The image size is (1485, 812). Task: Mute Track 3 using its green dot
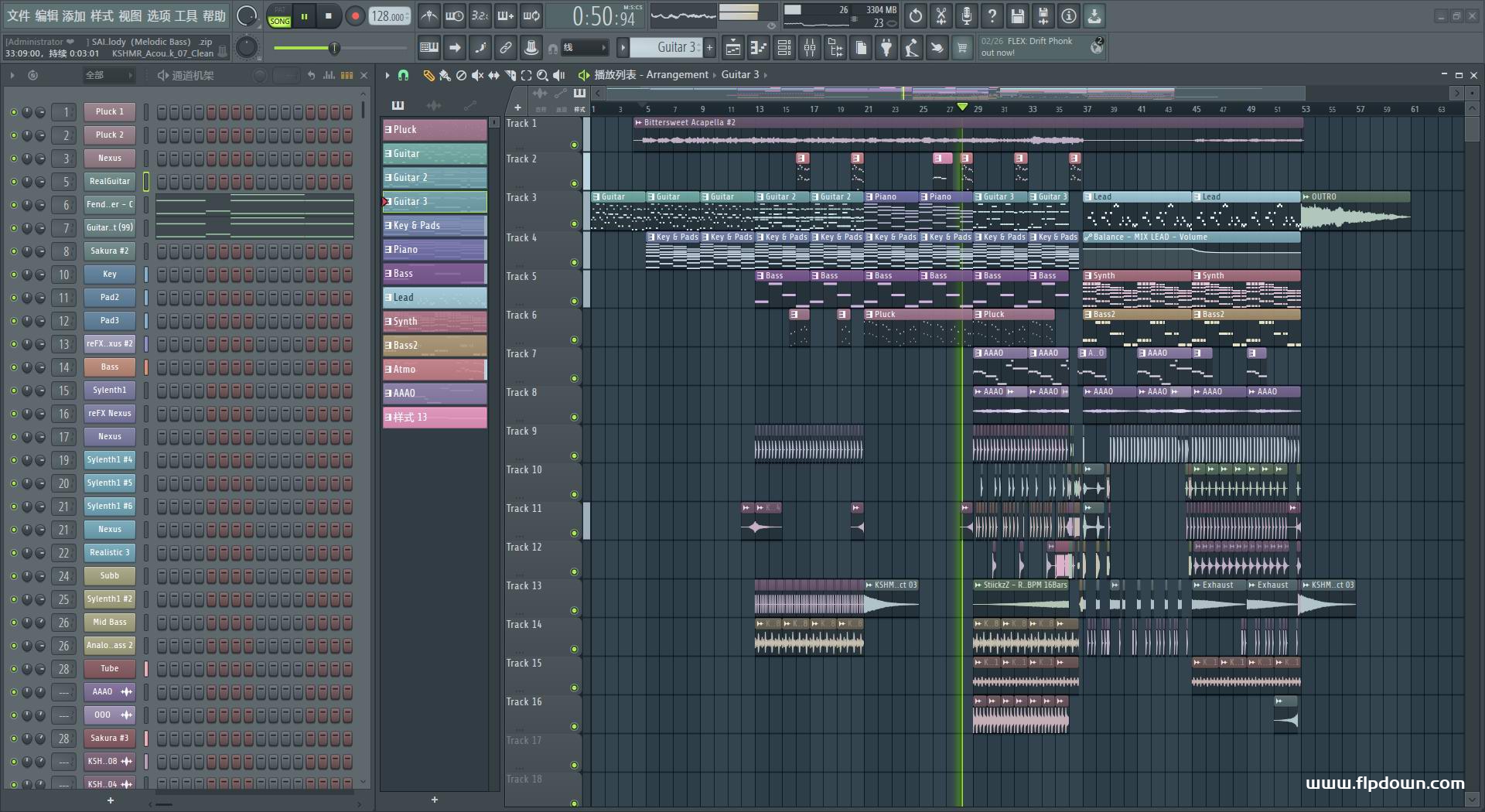tap(574, 223)
